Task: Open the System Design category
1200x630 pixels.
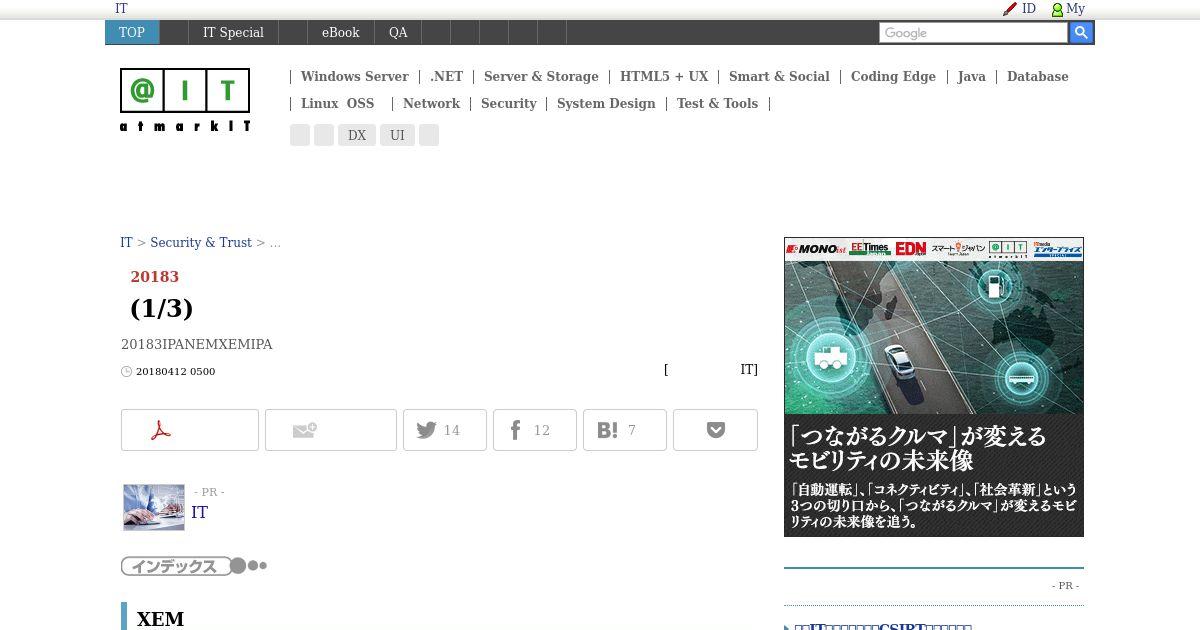Action: click(x=606, y=104)
